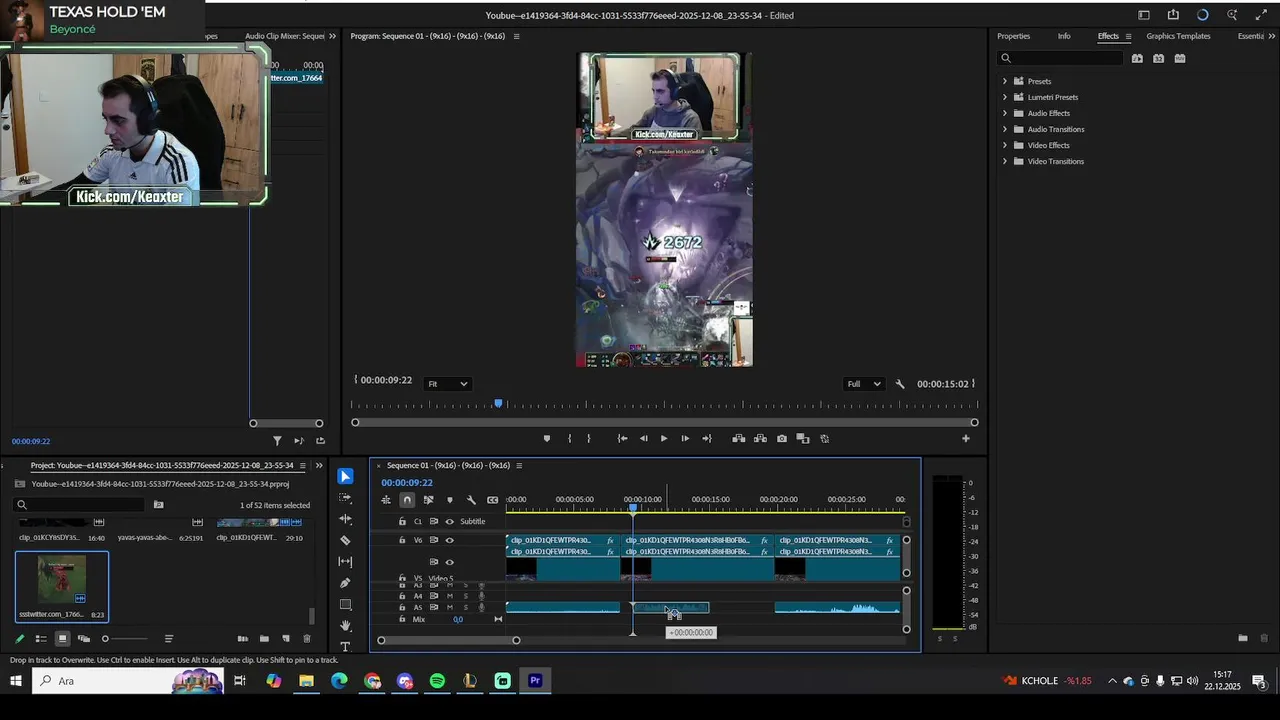Select the Slip tool
The image size is (1280, 720).
345,562
